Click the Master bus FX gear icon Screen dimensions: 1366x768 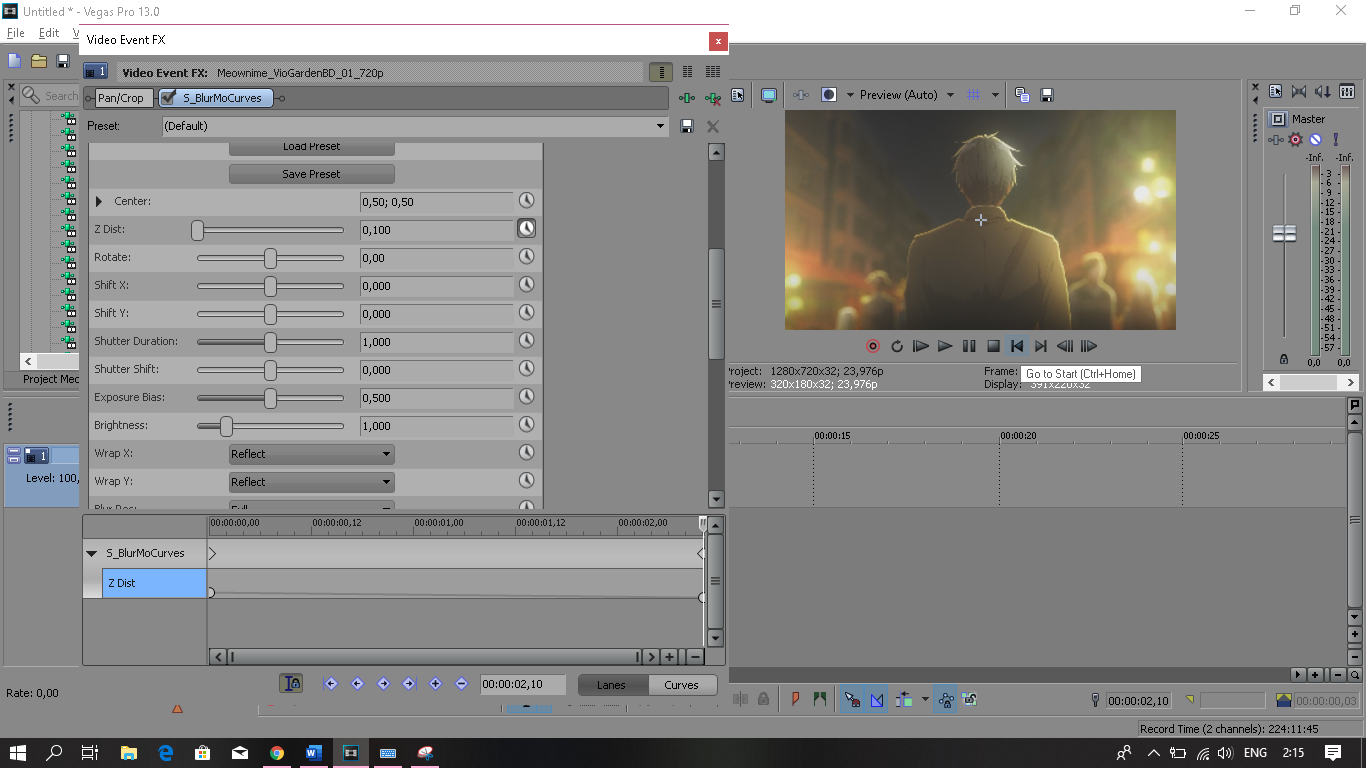1296,140
